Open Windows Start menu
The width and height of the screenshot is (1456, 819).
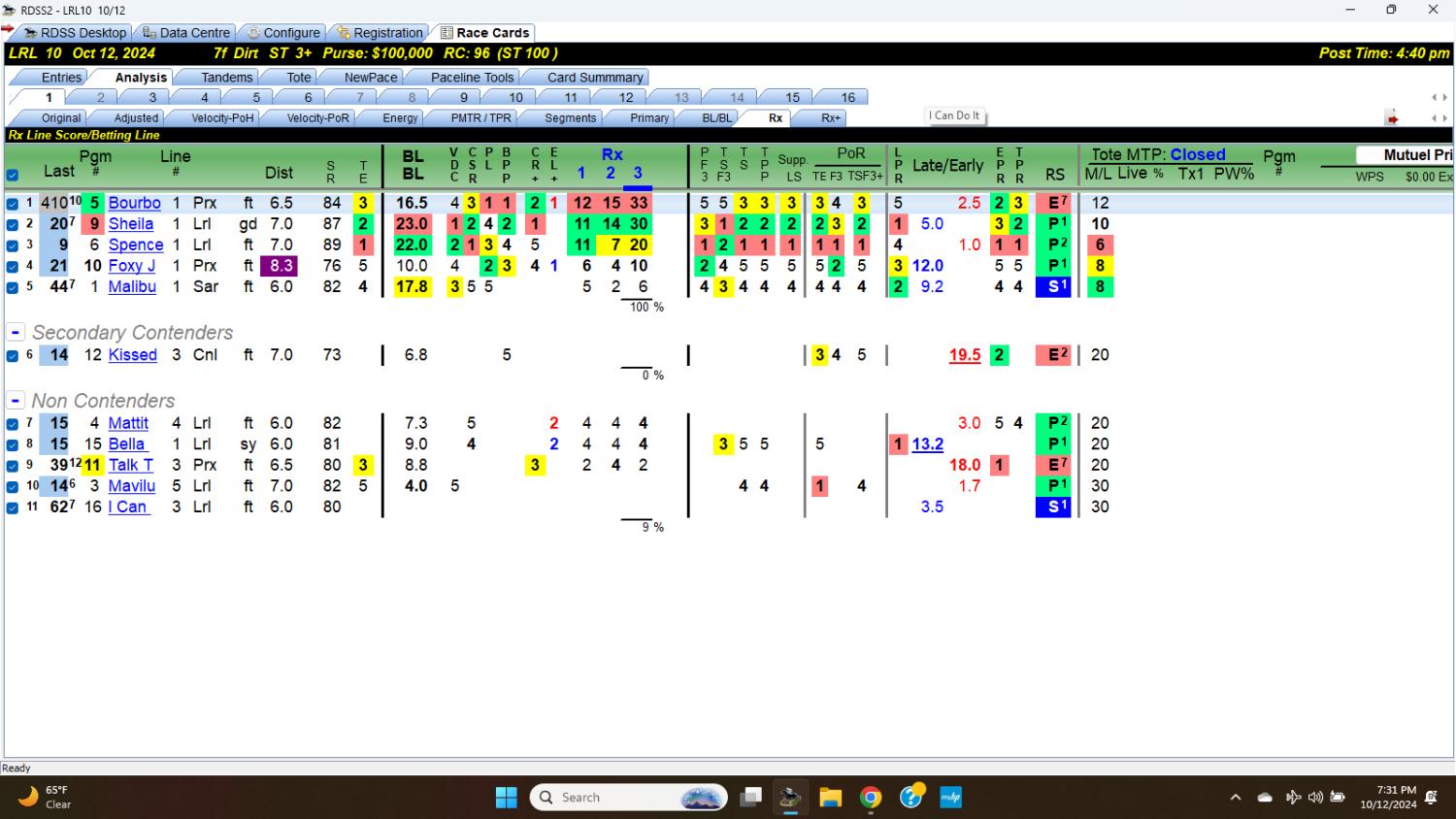[506, 798]
